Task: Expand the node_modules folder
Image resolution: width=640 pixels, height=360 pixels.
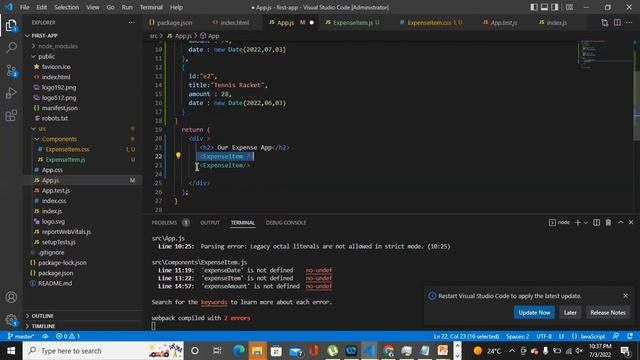Action: point(33,46)
